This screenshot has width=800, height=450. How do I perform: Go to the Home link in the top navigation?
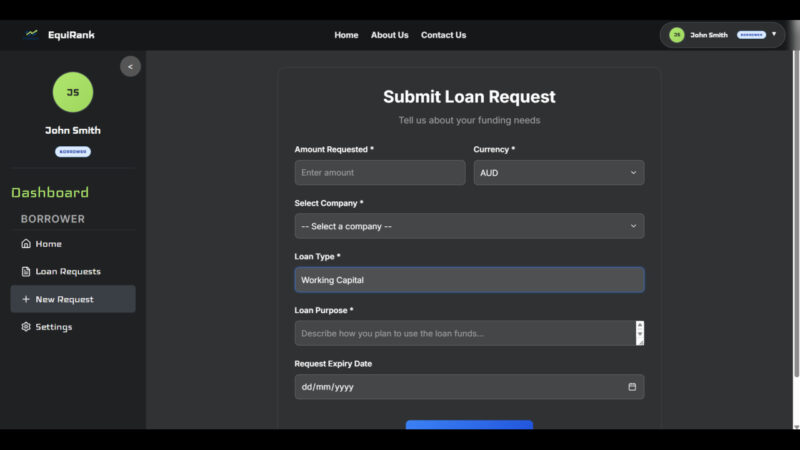coord(346,35)
